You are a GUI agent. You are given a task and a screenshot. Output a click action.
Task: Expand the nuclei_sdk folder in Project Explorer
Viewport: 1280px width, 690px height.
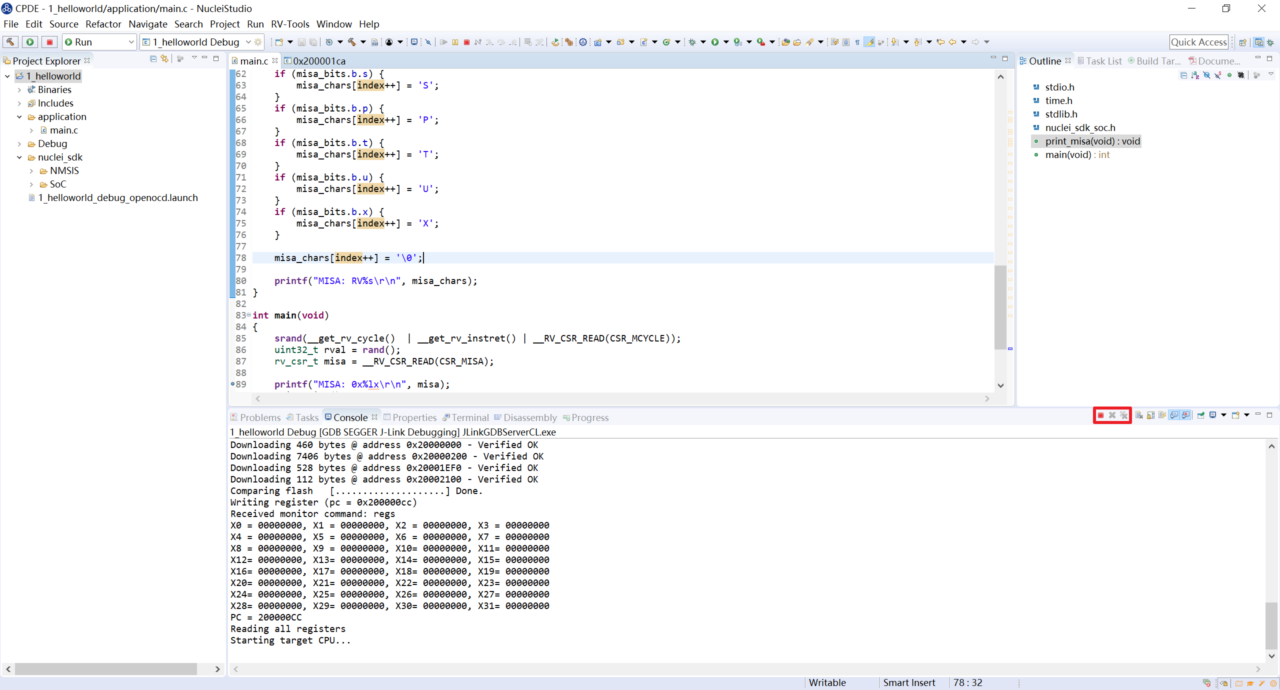pyautogui.click(x=18, y=157)
